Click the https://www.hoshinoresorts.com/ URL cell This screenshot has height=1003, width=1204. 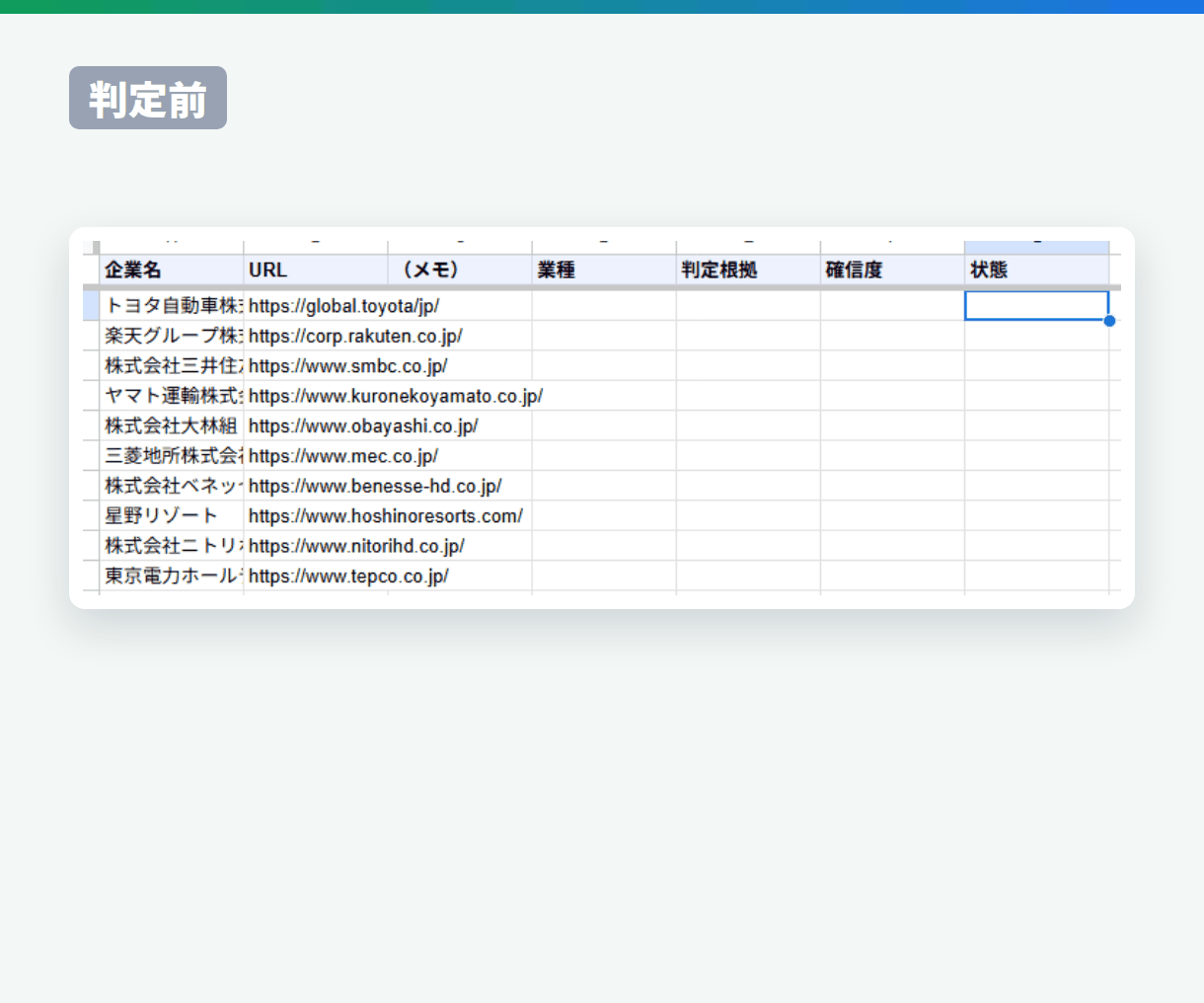pyautogui.click(x=316, y=516)
